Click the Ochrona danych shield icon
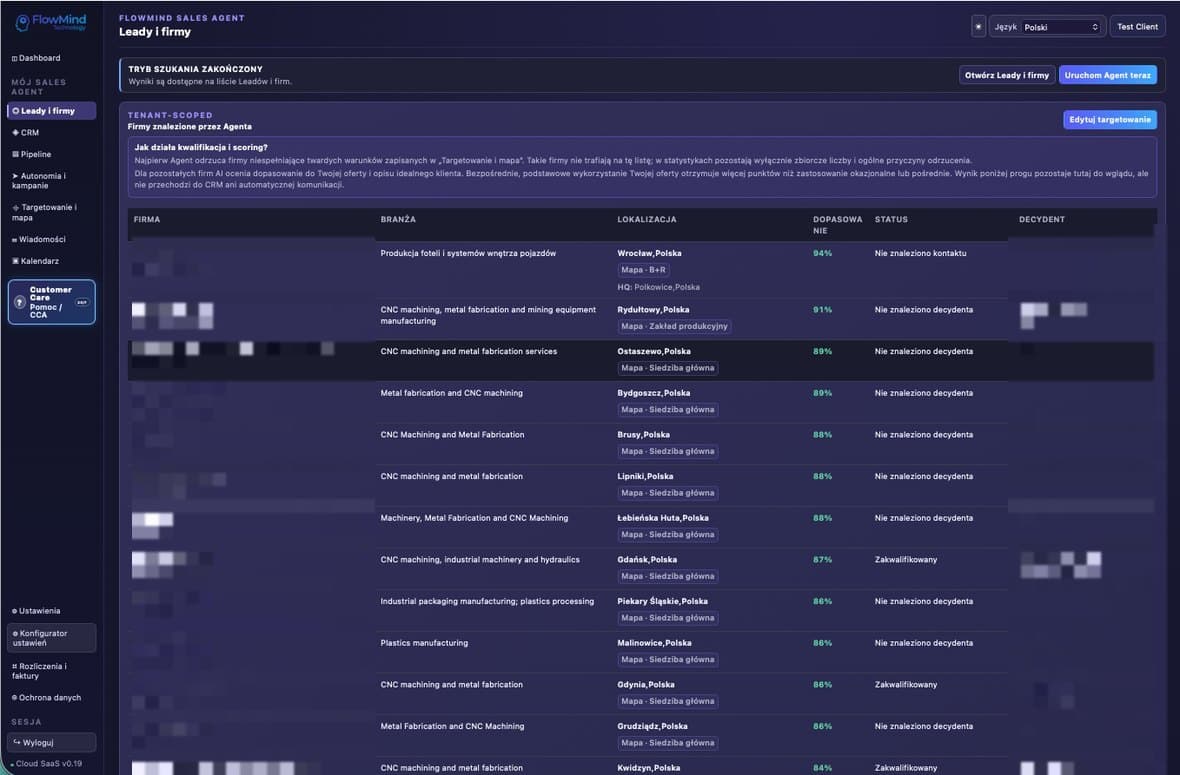The image size is (1180, 775). 14,698
